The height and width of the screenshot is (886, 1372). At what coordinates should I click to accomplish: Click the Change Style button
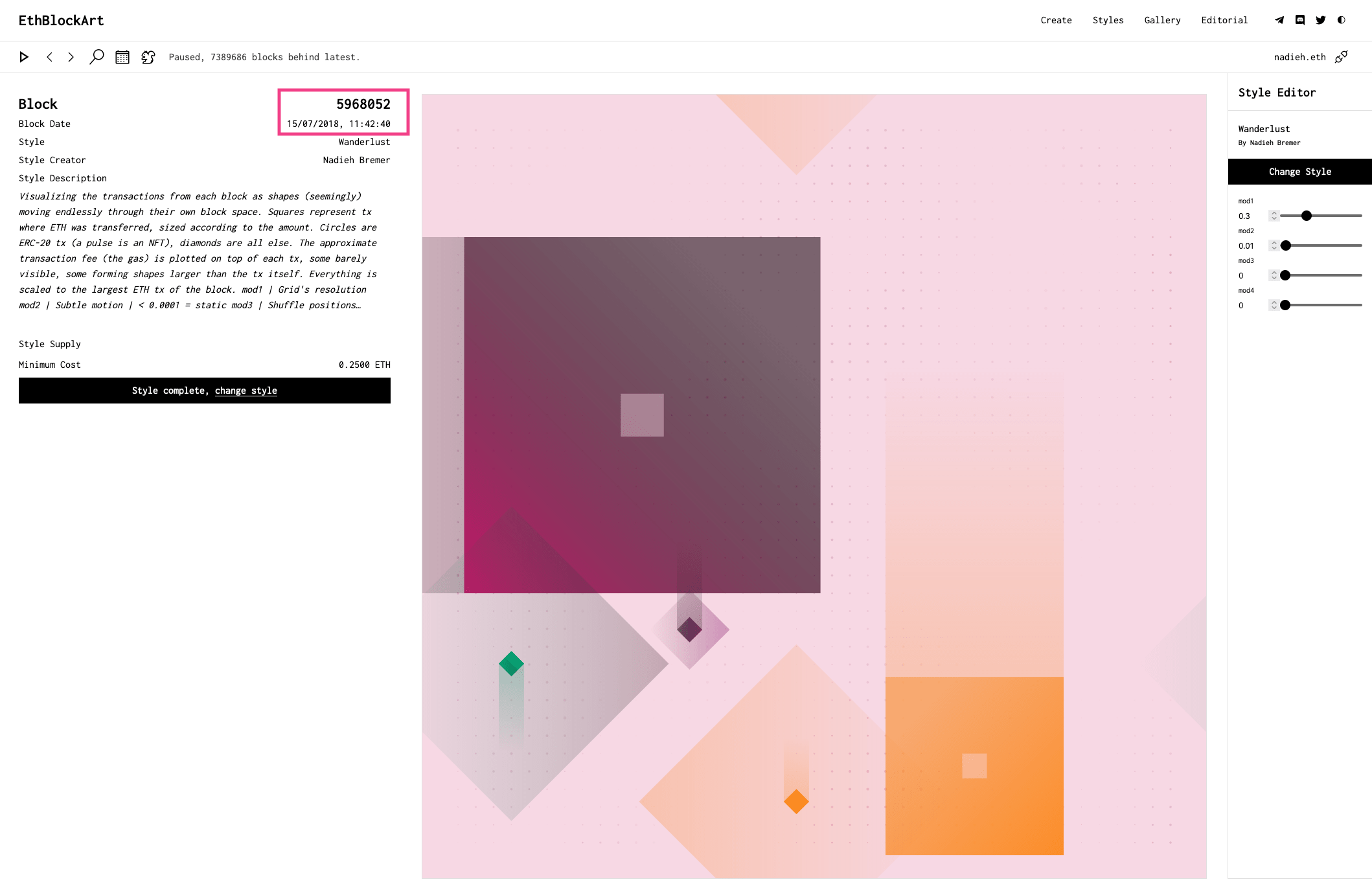click(x=1299, y=172)
